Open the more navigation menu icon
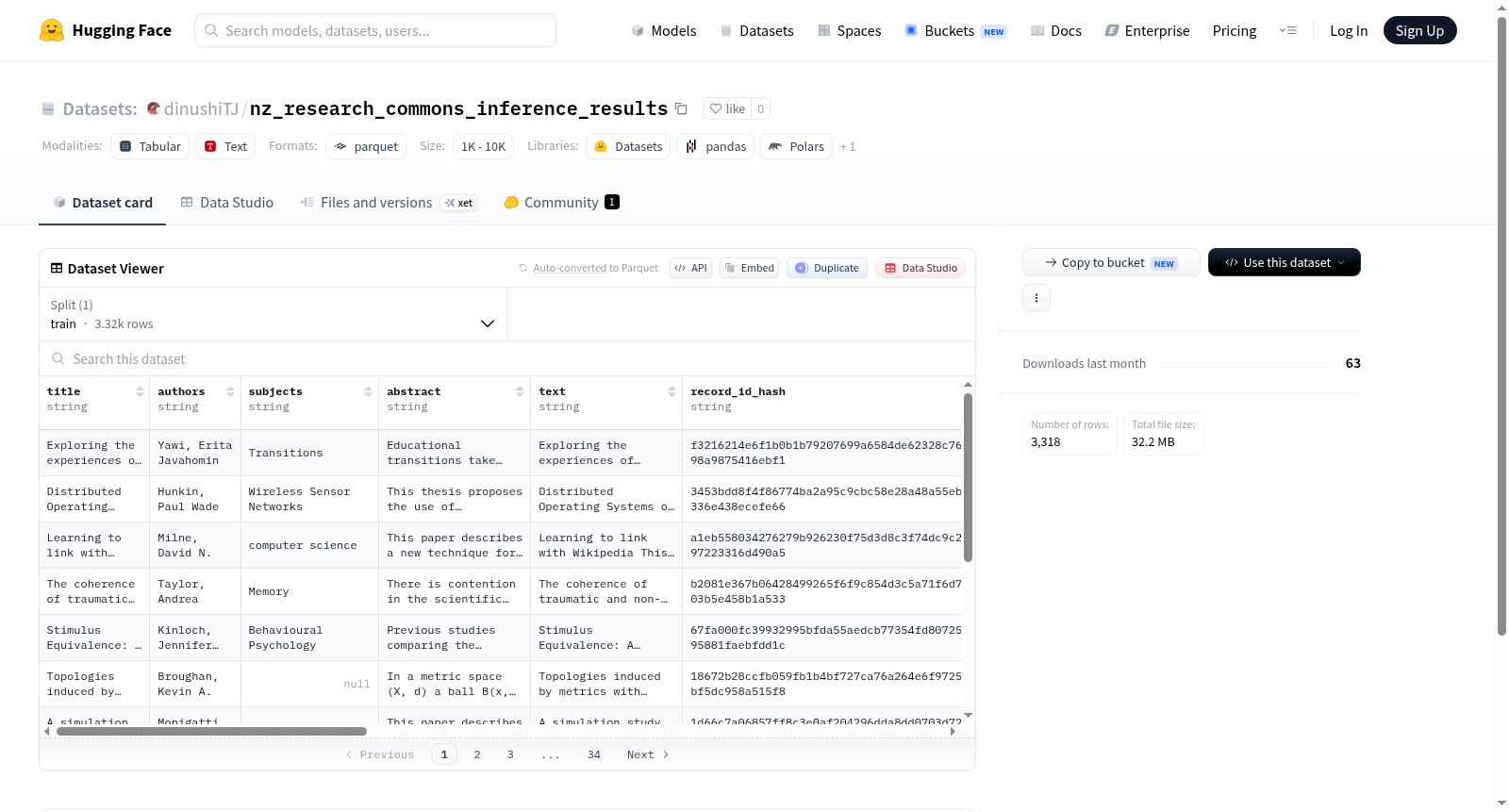Screen dimensions: 1509x812 point(1287,30)
